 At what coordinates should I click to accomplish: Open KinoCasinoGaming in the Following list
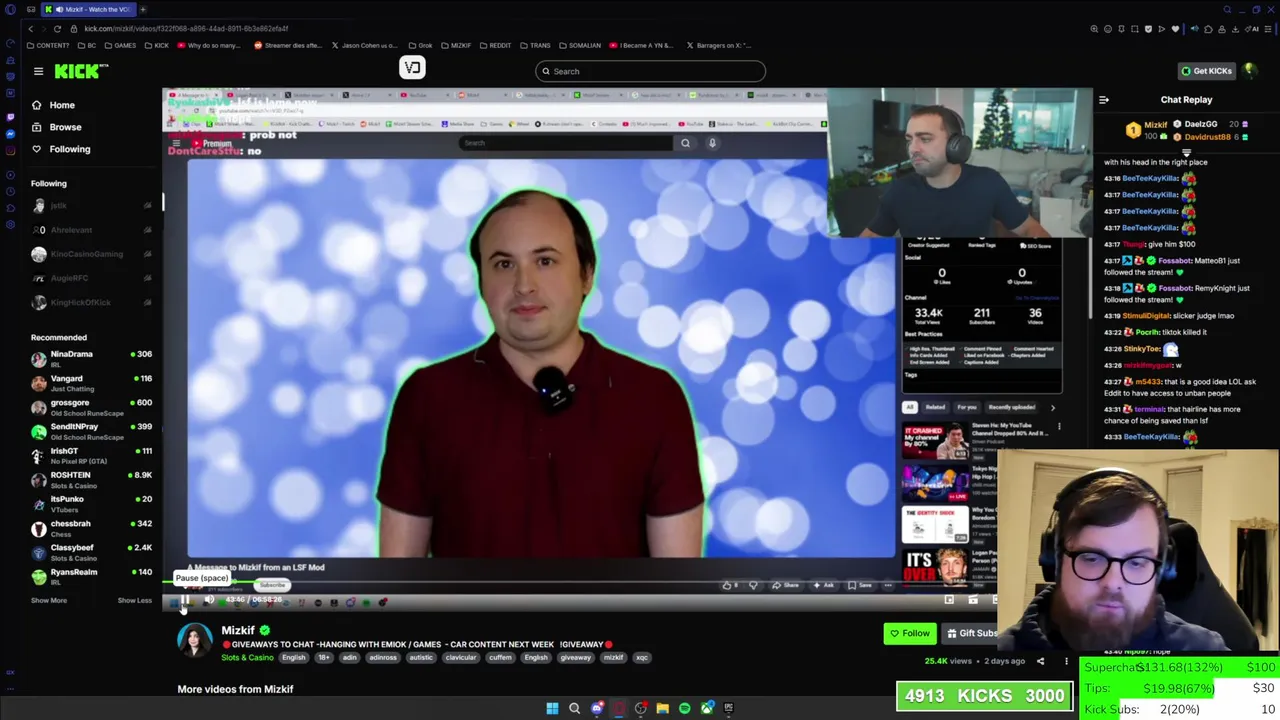tap(92, 254)
